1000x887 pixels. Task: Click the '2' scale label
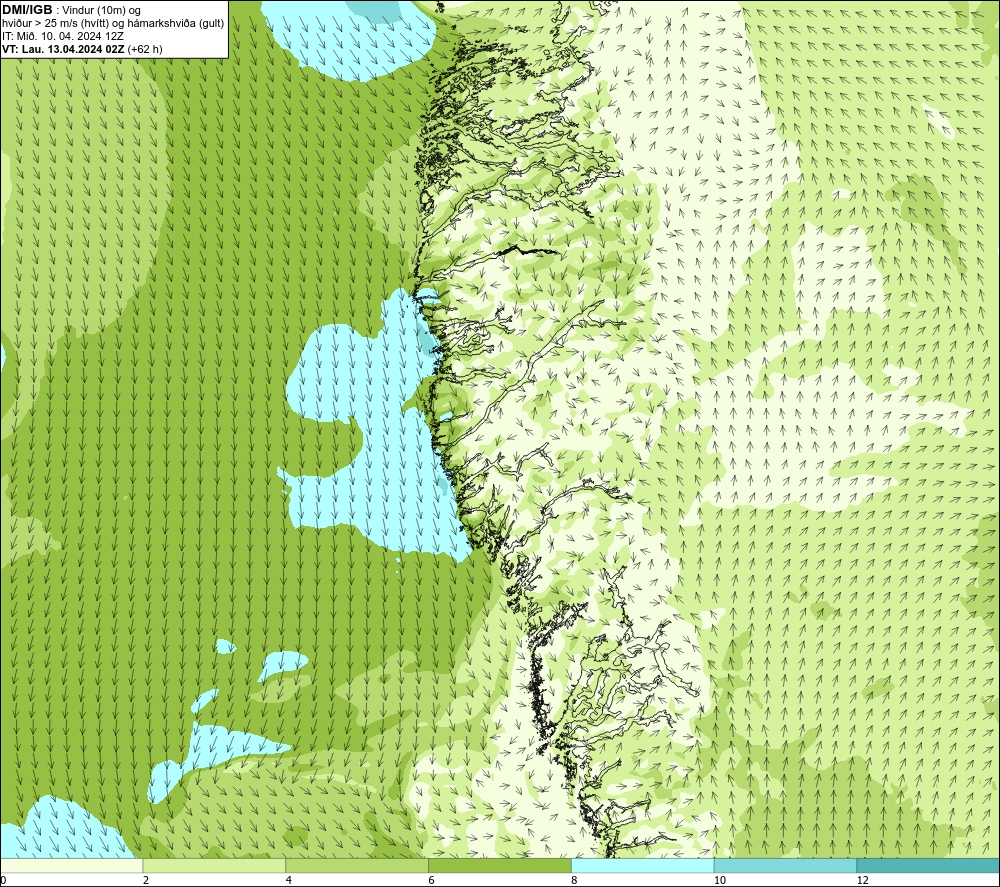coord(146,880)
